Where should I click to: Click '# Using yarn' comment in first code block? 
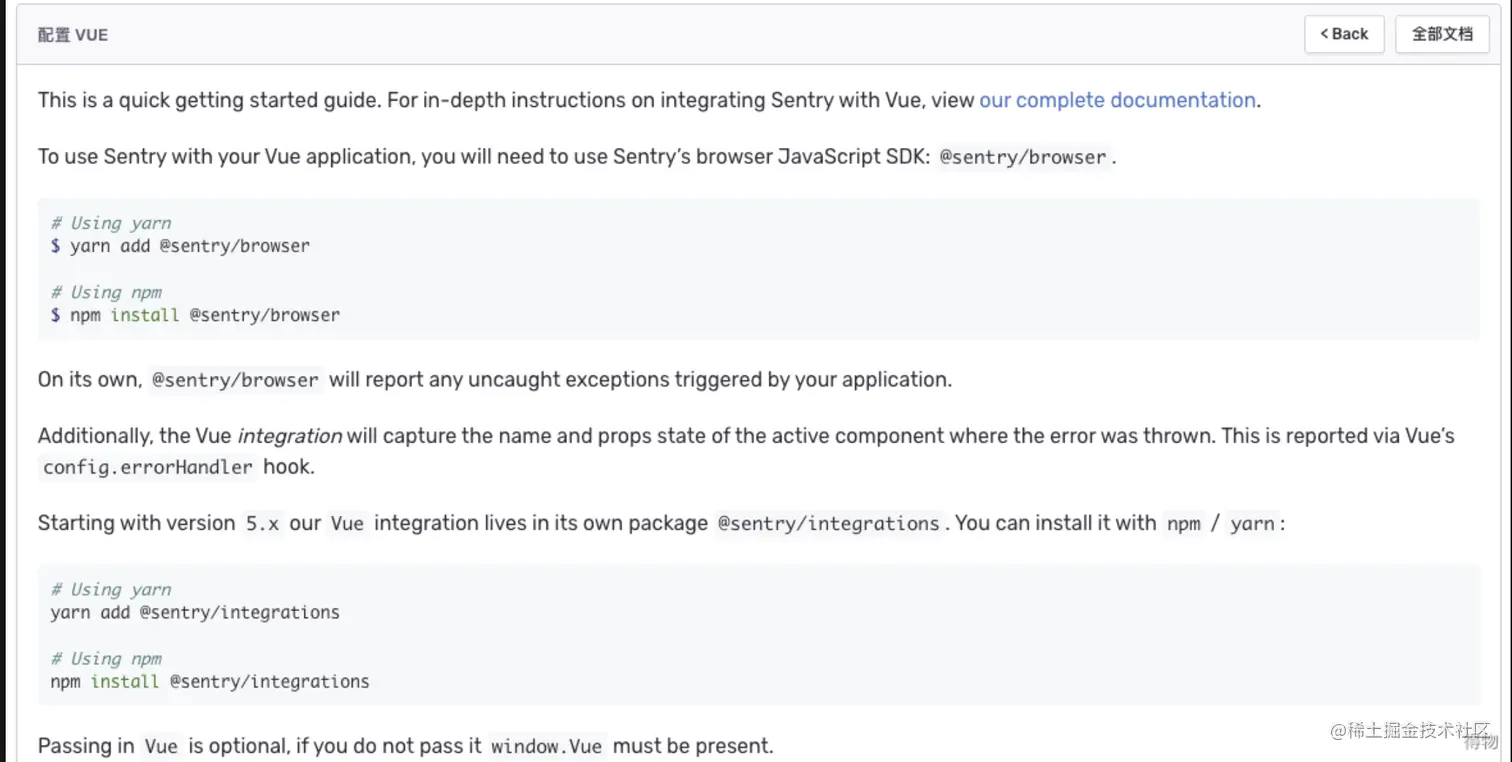tap(111, 223)
